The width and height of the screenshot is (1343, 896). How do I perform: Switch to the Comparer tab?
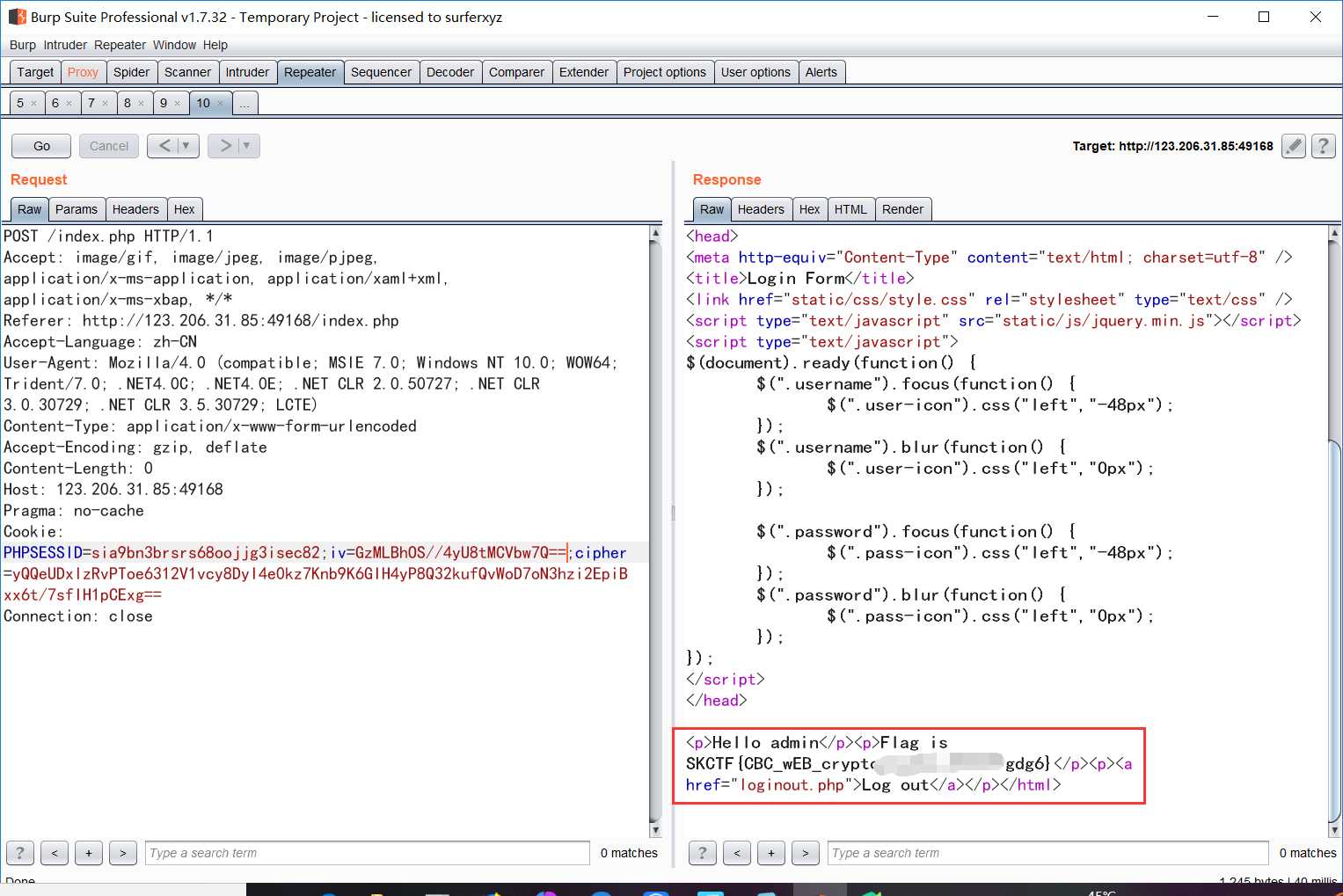coord(516,72)
